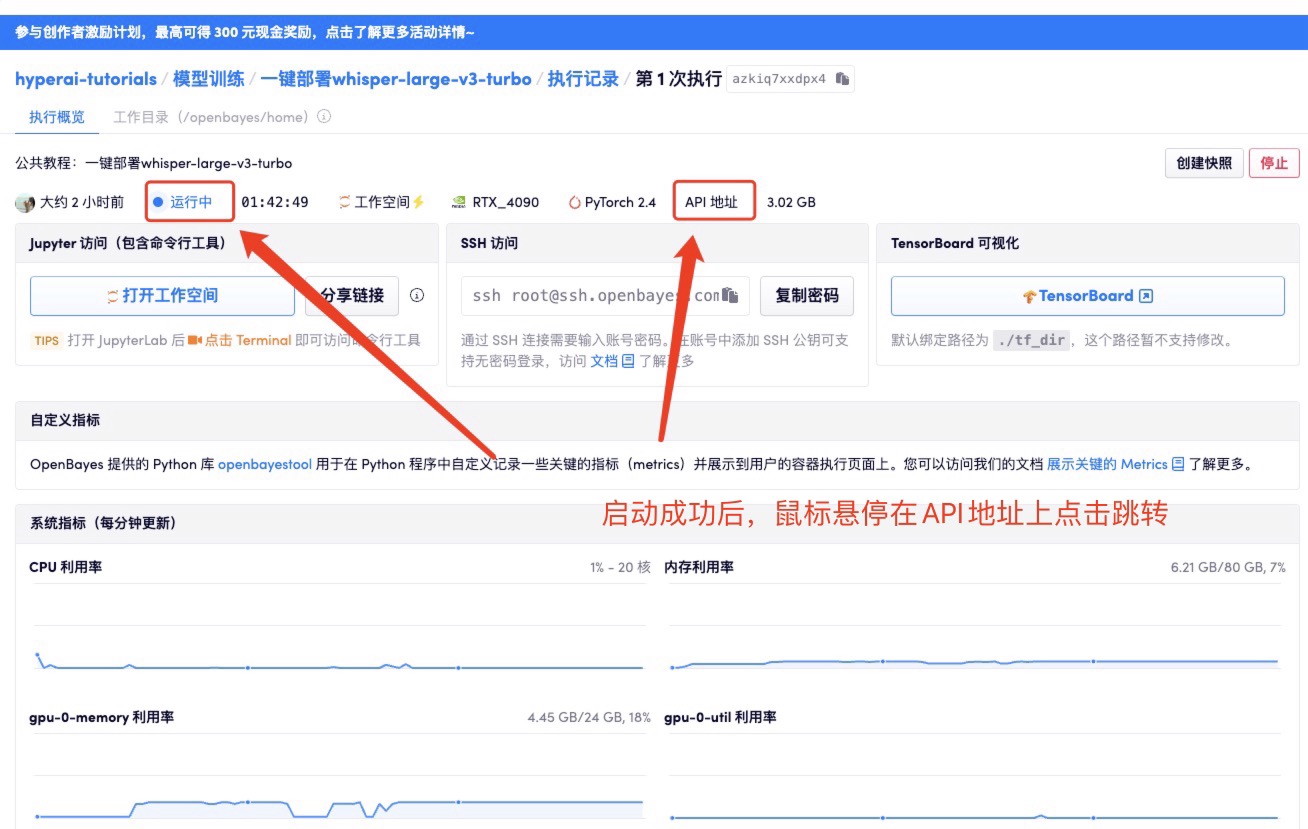The image size is (1308, 829).
Task: Open the openbayestool library link
Action: (x=265, y=464)
